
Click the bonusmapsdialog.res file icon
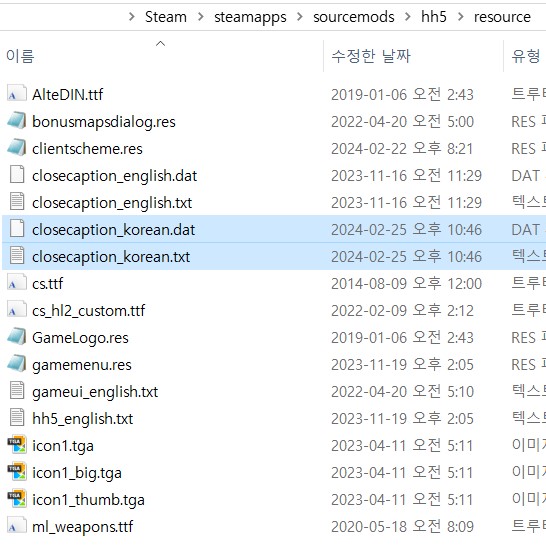[16, 121]
